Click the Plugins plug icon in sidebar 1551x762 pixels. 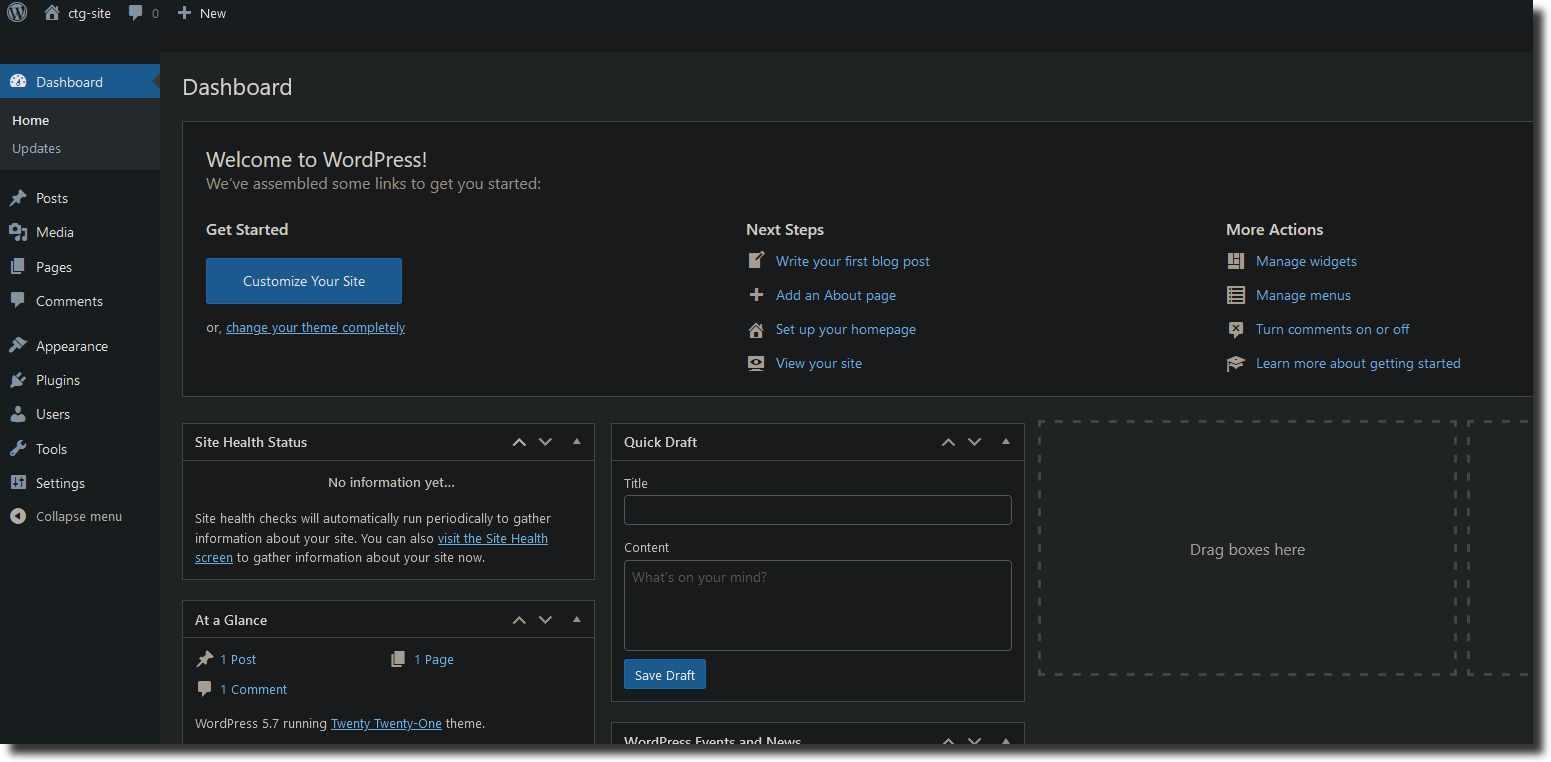[x=18, y=380]
